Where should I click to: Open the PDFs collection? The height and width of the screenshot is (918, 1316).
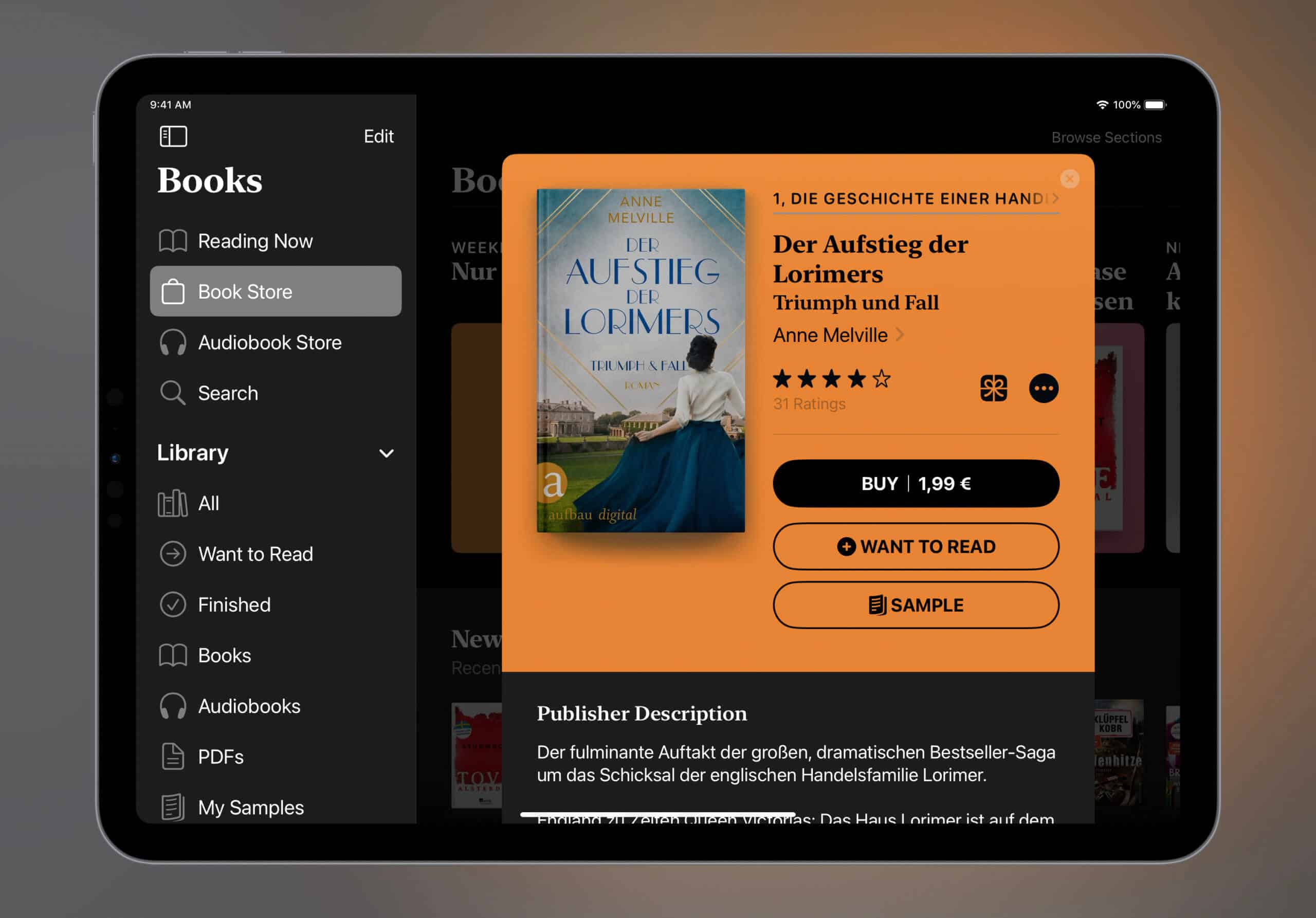(276, 757)
